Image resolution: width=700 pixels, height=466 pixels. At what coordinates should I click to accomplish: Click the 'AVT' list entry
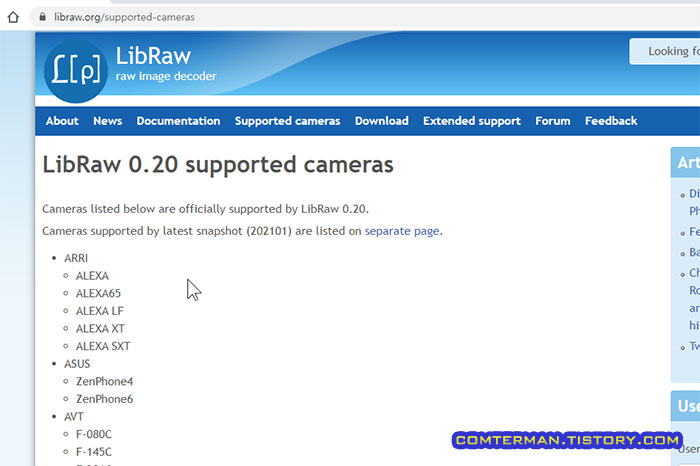74,416
